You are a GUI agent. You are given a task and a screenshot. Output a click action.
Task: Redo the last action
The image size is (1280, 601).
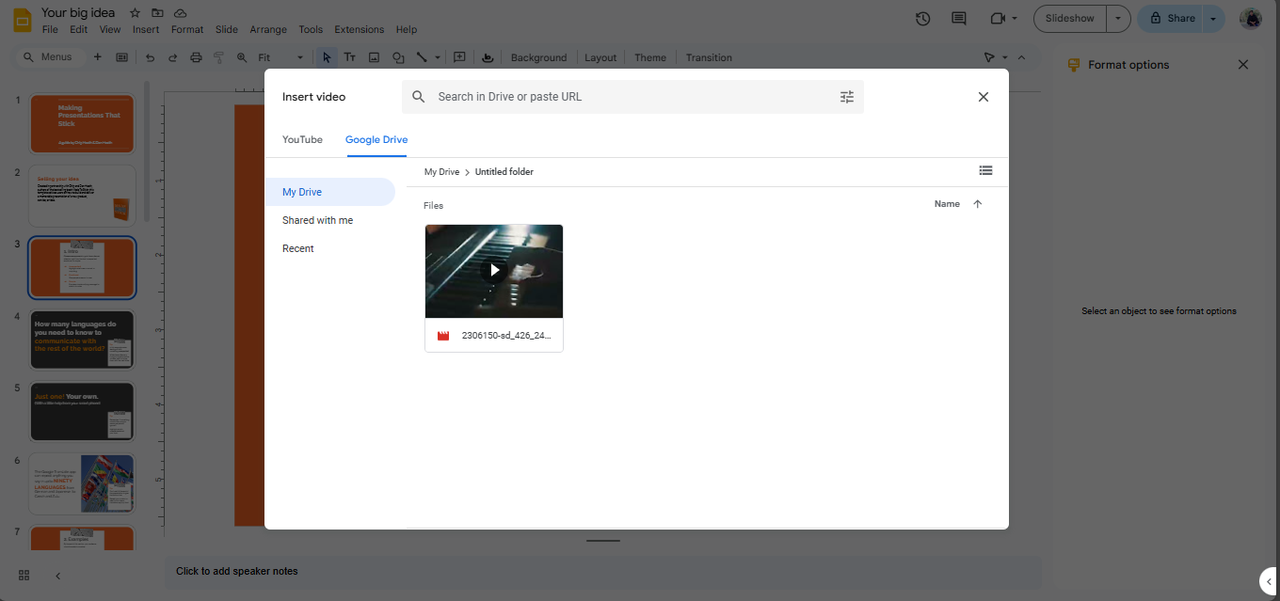click(x=173, y=58)
